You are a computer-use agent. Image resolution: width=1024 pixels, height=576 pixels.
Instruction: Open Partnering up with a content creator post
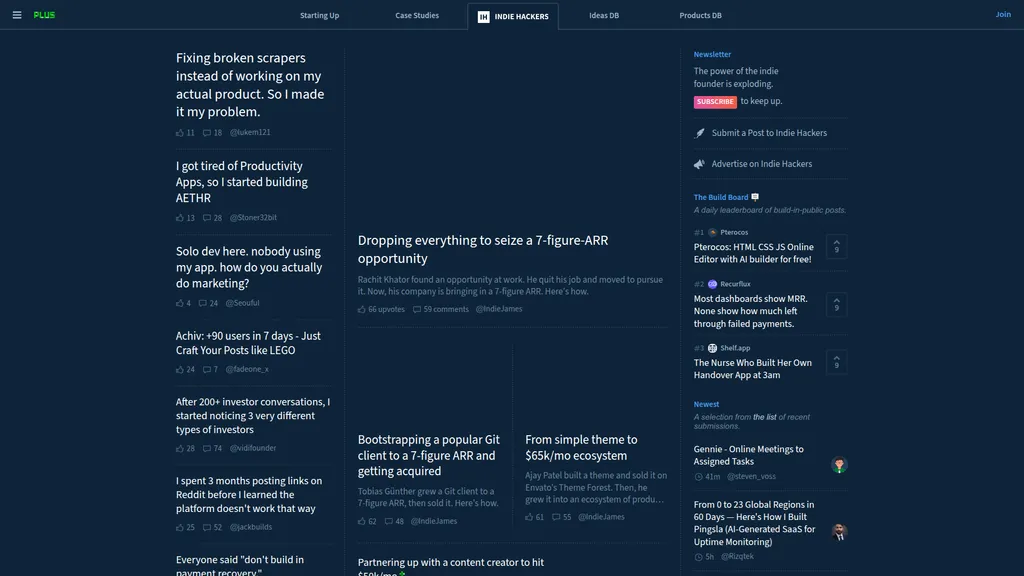(451, 567)
